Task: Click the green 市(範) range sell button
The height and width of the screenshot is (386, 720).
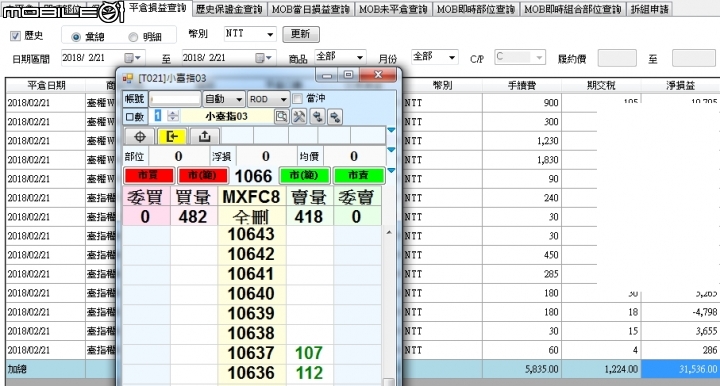Action: pos(304,175)
